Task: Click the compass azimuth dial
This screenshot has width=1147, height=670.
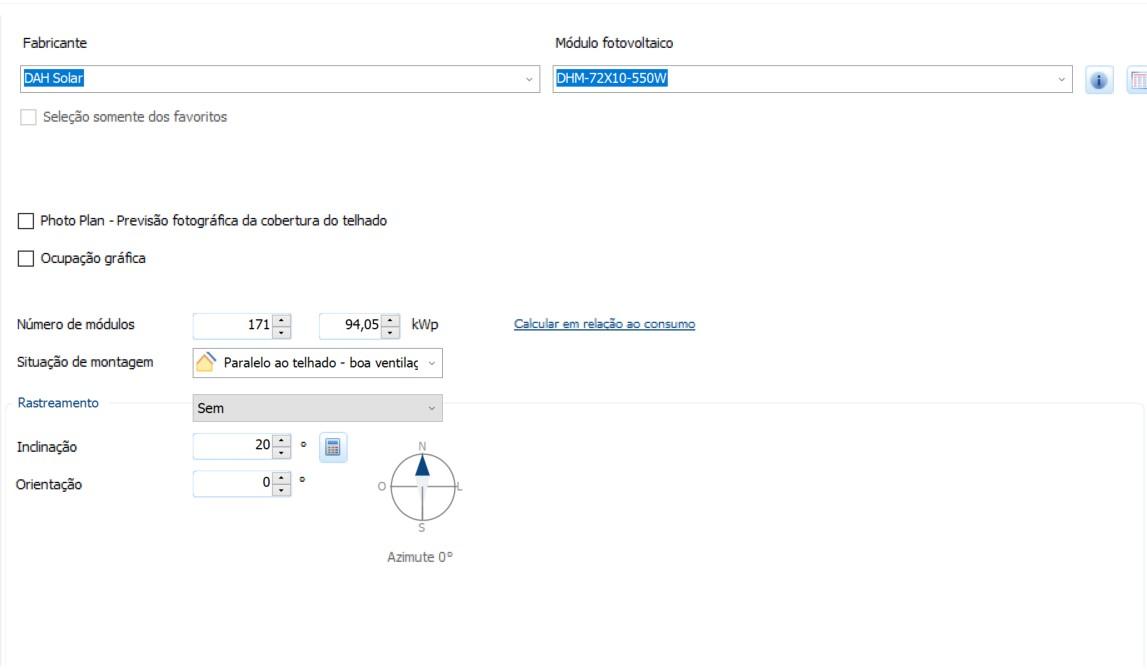Action: point(422,486)
